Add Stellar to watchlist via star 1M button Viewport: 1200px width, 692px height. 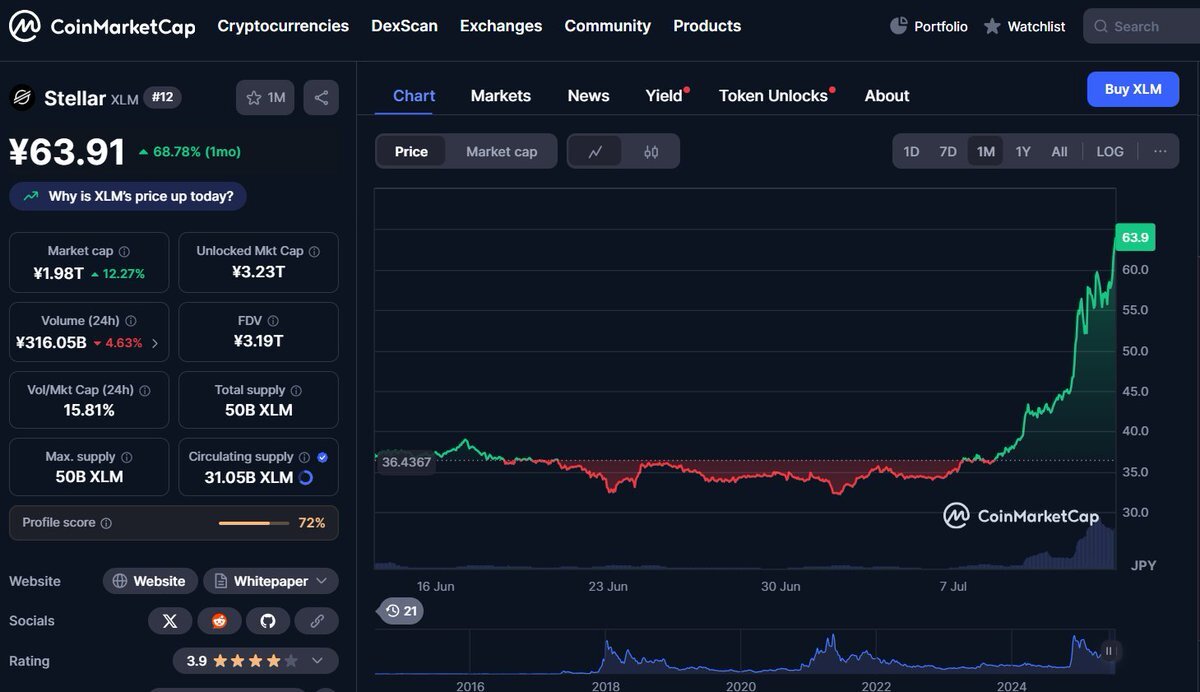tap(265, 97)
